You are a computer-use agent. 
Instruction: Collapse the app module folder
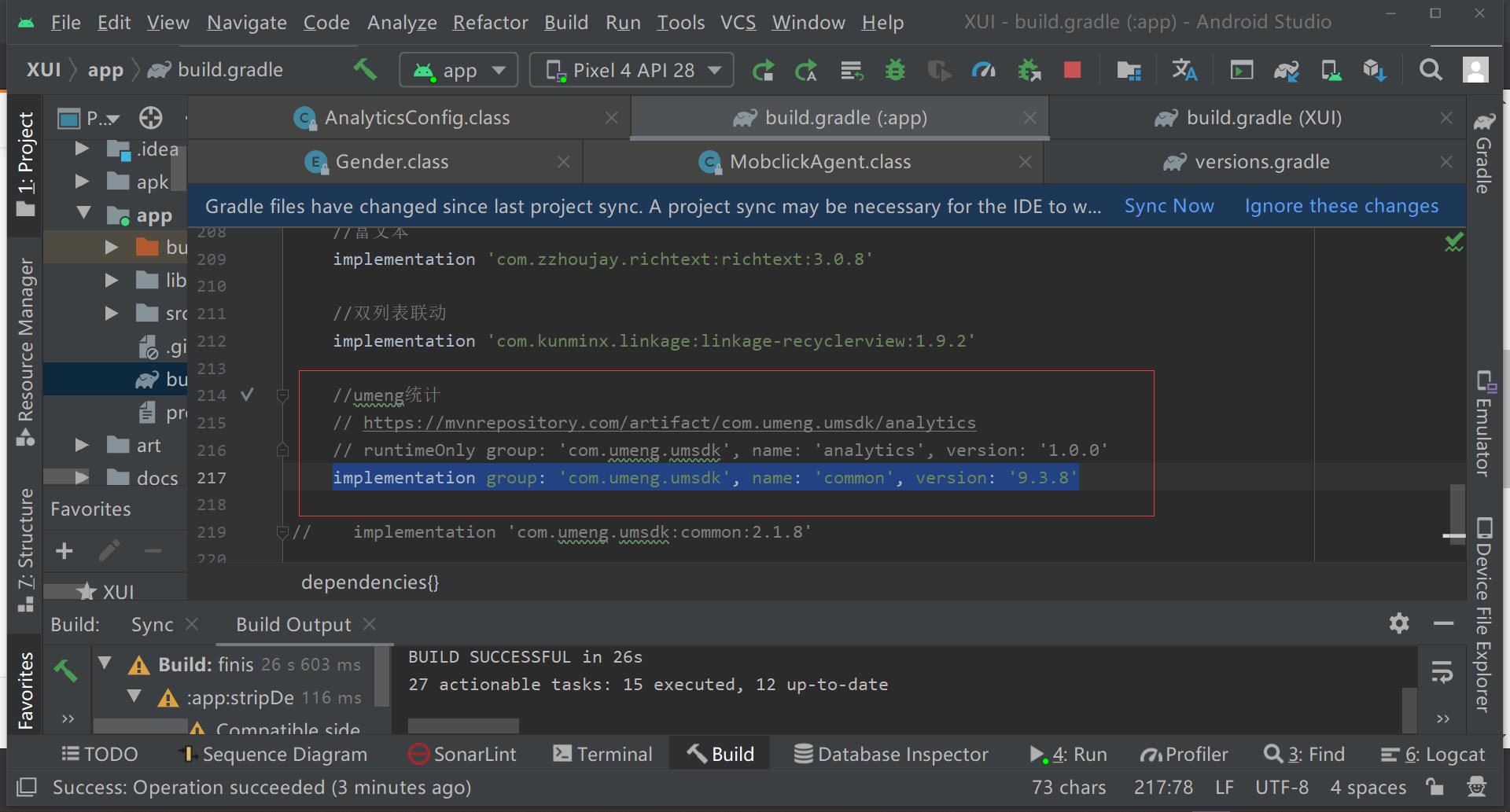[x=83, y=214]
